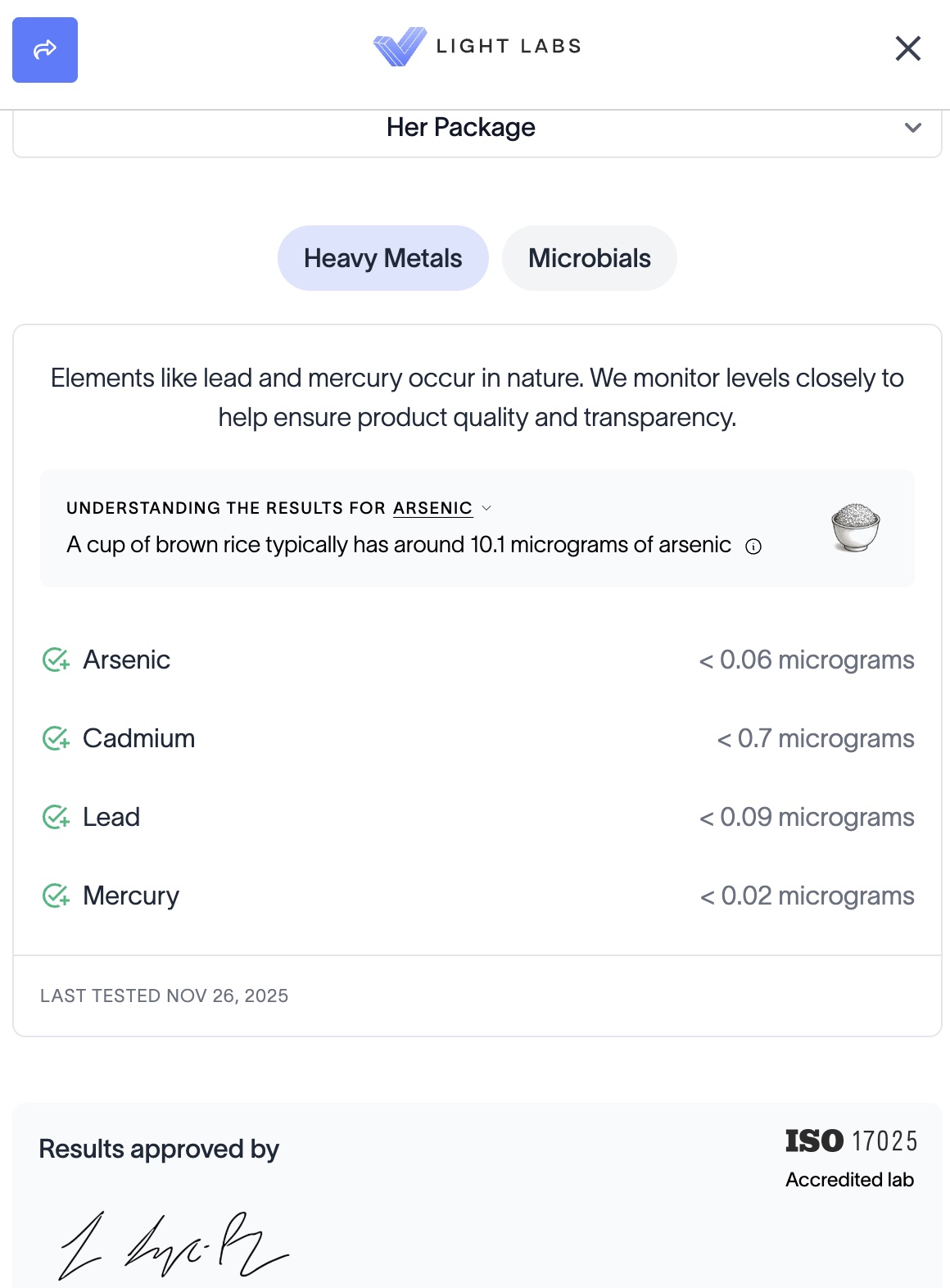Switch to the Heavy Metals tab
Viewport: 950px width, 1288px height.
(383, 258)
